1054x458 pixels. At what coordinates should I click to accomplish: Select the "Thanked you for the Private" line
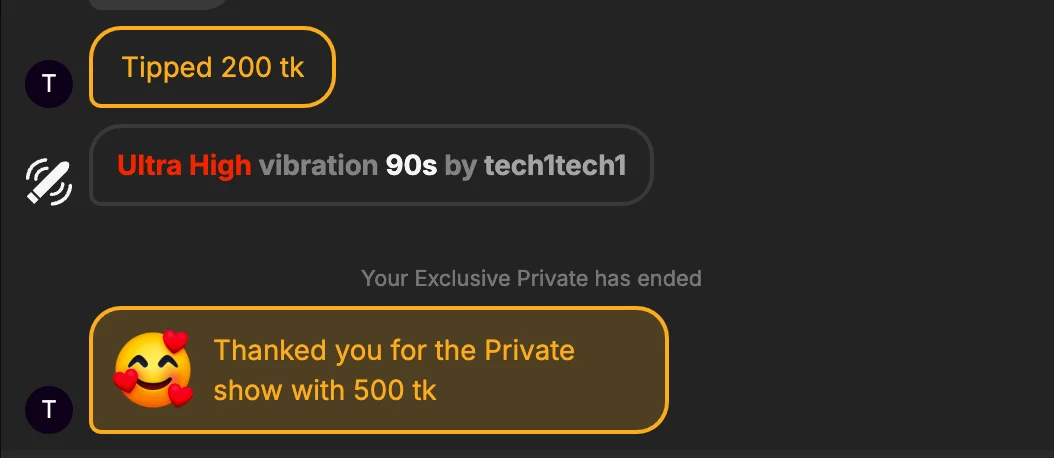coord(394,350)
